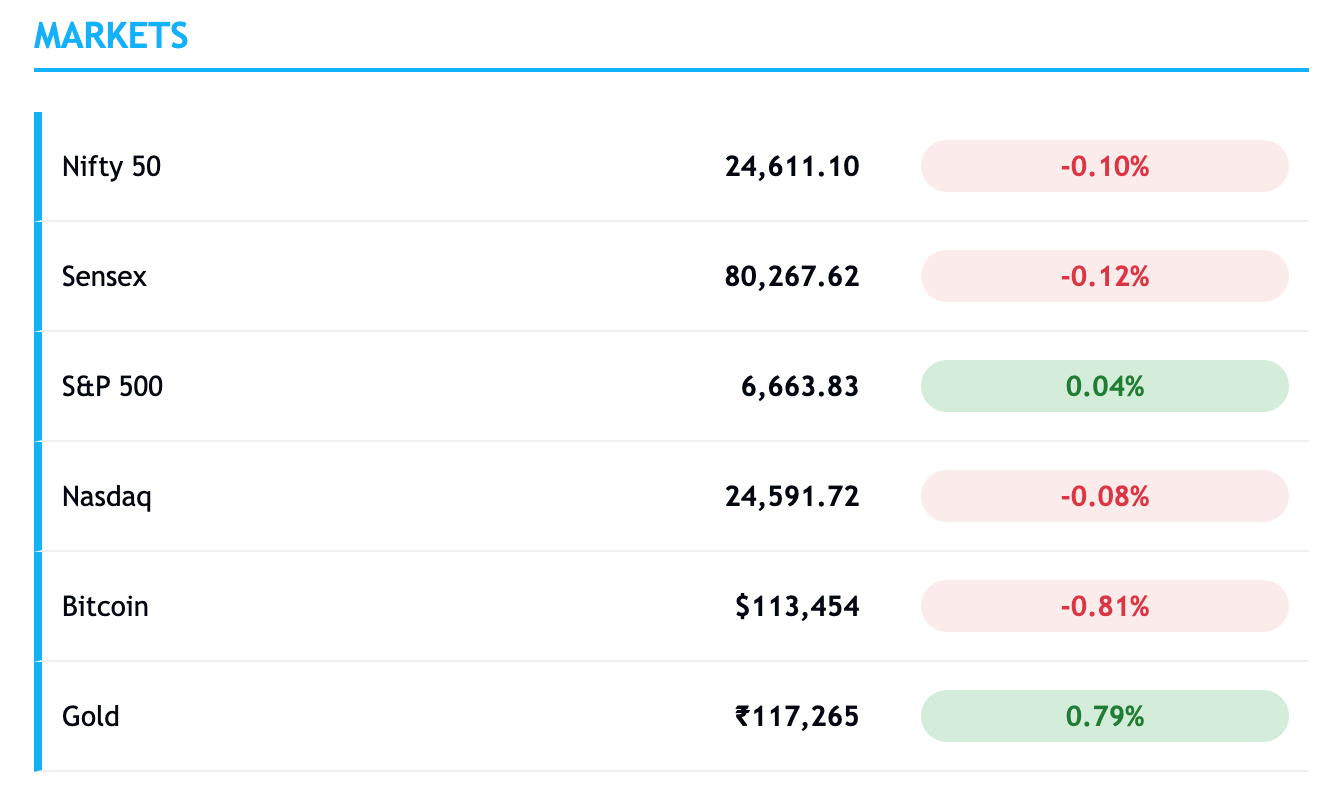Click the Sensex value 80,267.62
The image size is (1344, 796).
(x=792, y=276)
